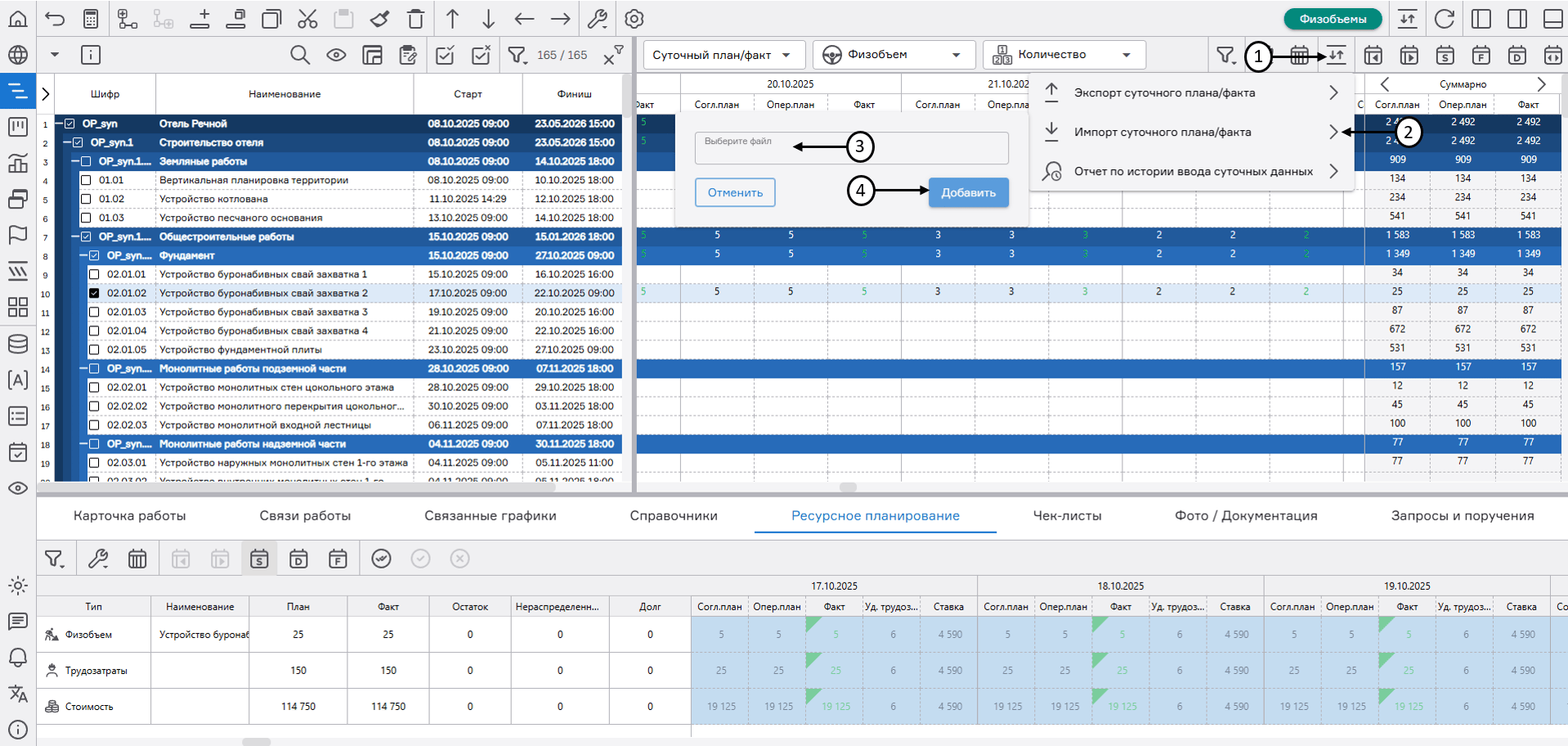Uncheck the checkbox for task 02.01.02
Screen dimensions: 1568x746
click(x=94, y=293)
